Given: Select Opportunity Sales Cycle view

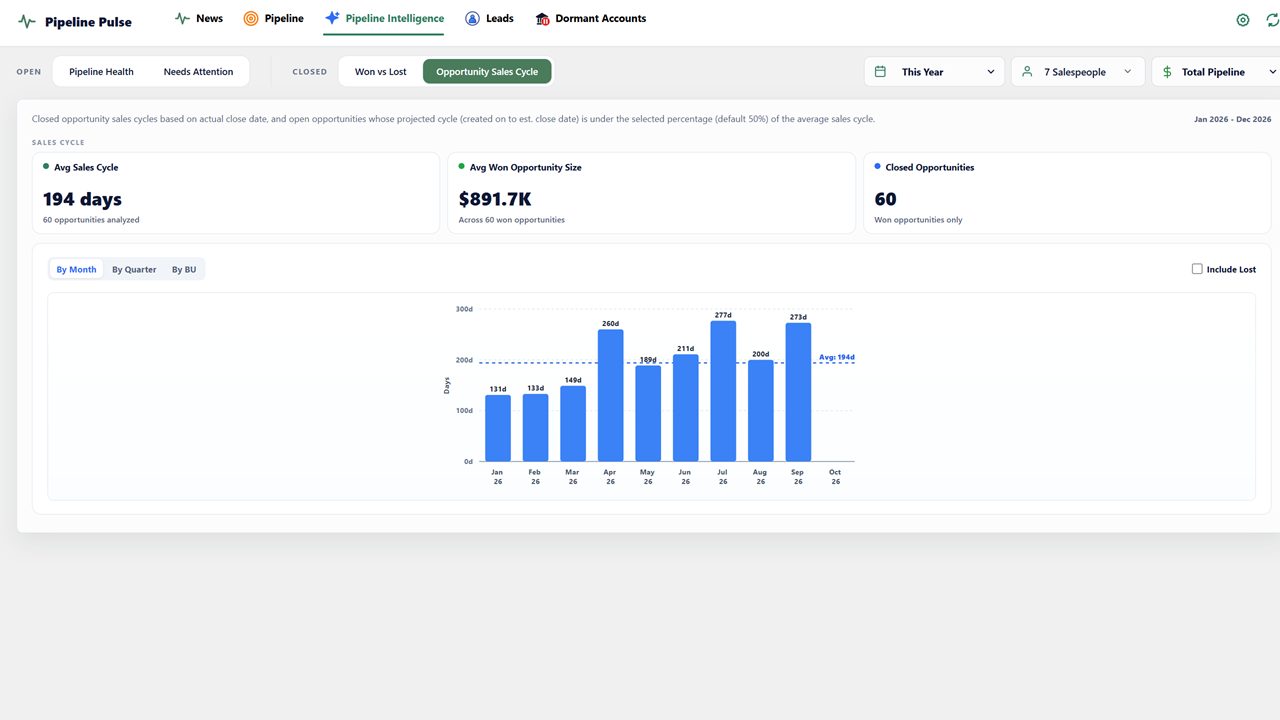Looking at the screenshot, I should tap(487, 72).
